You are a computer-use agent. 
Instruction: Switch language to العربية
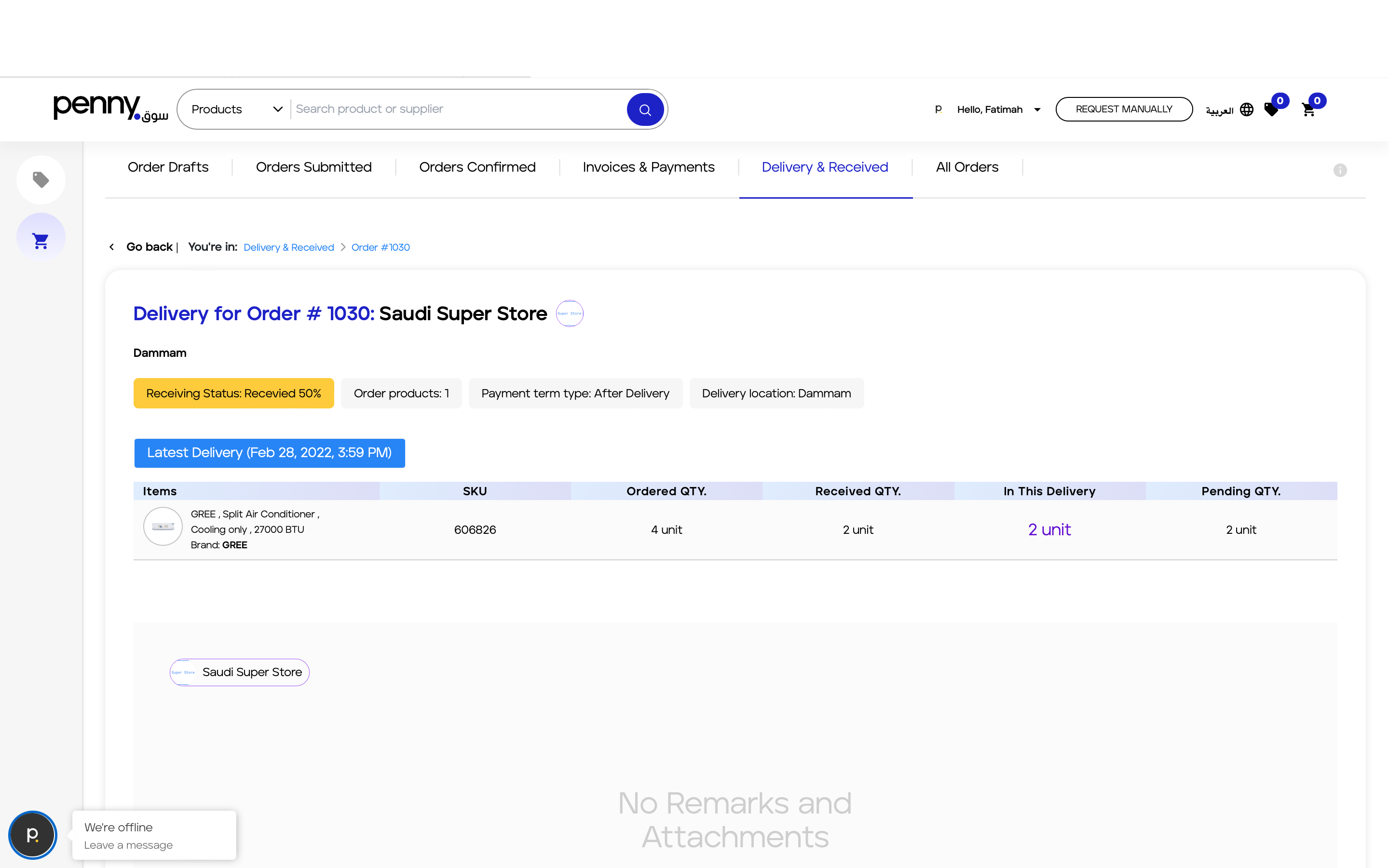pyautogui.click(x=1220, y=109)
